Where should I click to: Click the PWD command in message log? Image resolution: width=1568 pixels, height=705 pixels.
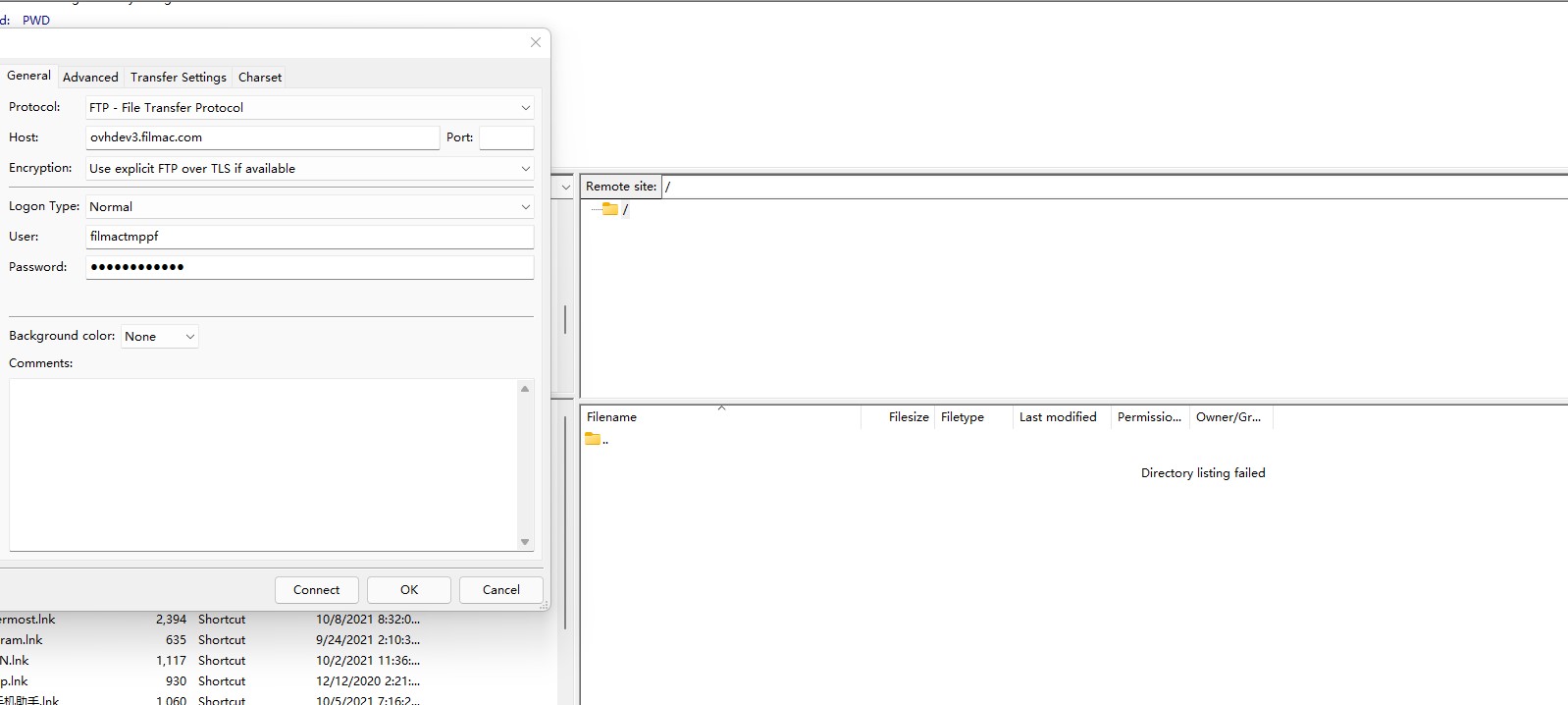tap(36, 20)
